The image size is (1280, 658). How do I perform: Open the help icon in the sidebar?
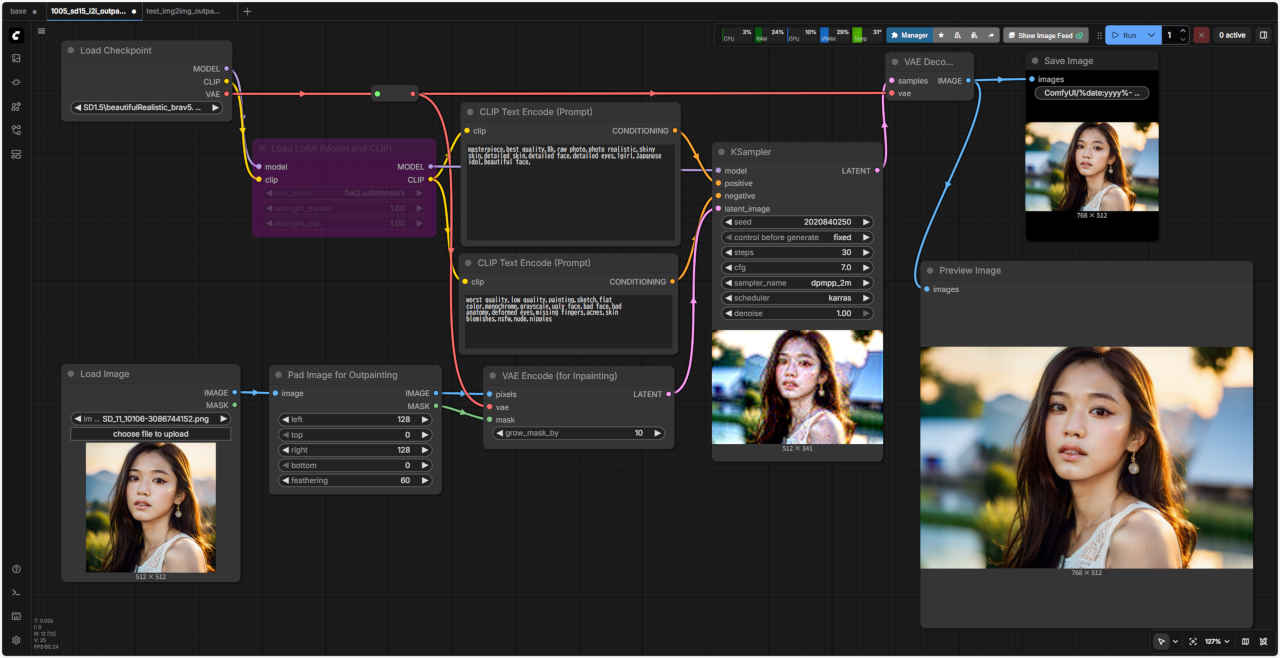tap(16, 569)
